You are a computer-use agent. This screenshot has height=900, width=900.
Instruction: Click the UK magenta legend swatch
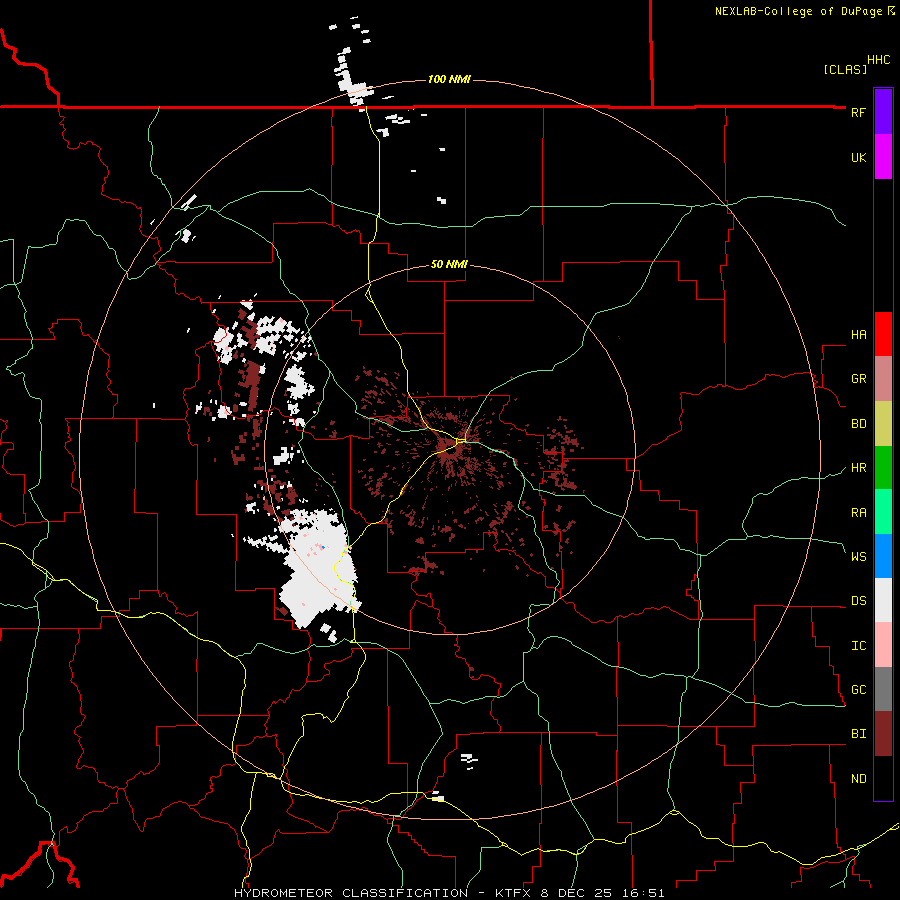883,157
